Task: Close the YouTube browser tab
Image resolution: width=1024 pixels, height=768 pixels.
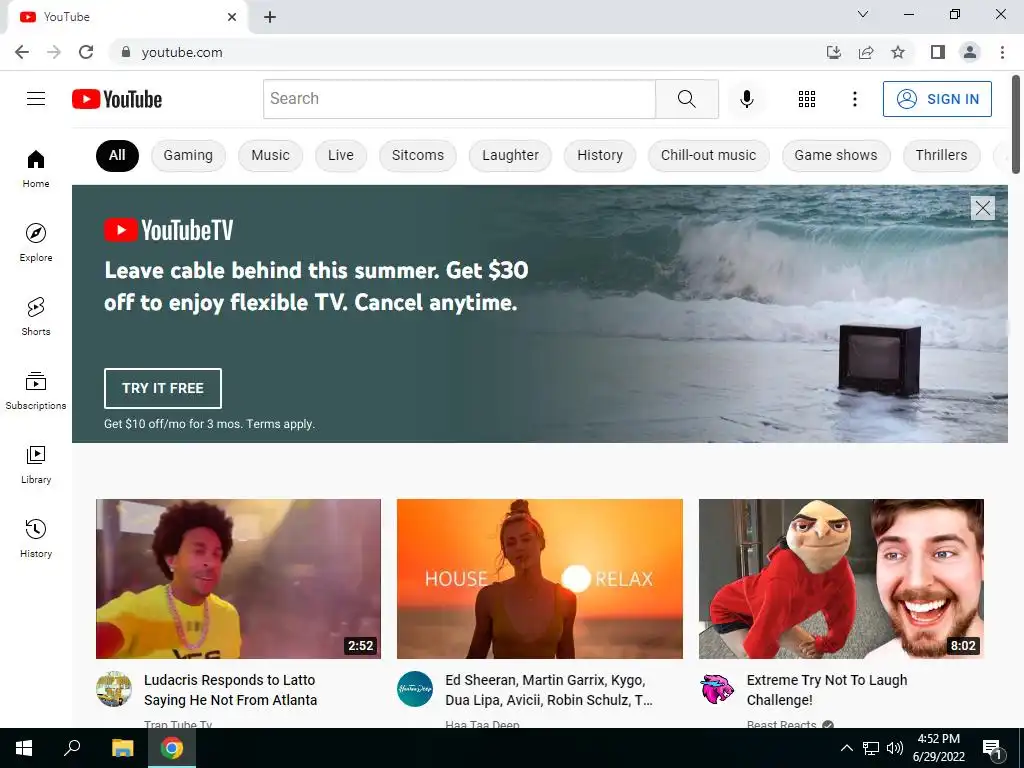Action: pyautogui.click(x=232, y=17)
